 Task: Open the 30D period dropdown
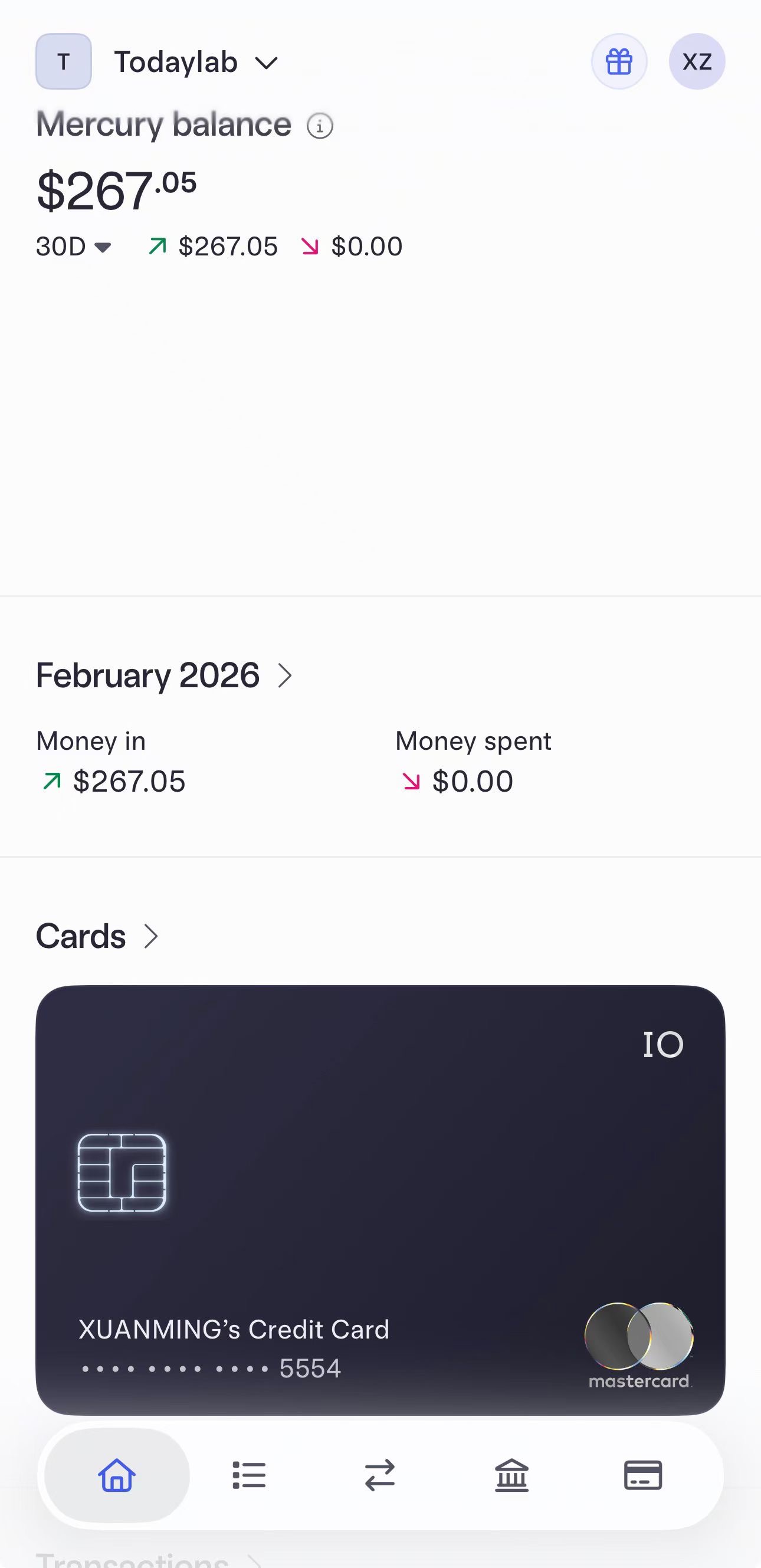point(73,247)
